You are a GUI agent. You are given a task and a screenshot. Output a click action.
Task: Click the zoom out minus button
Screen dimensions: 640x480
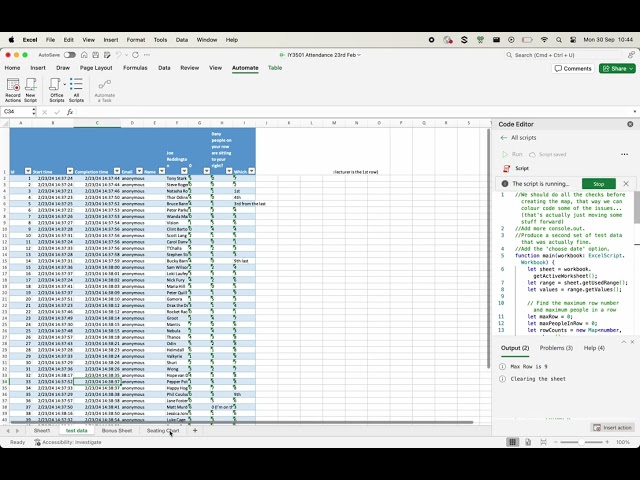(x=556, y=442)
